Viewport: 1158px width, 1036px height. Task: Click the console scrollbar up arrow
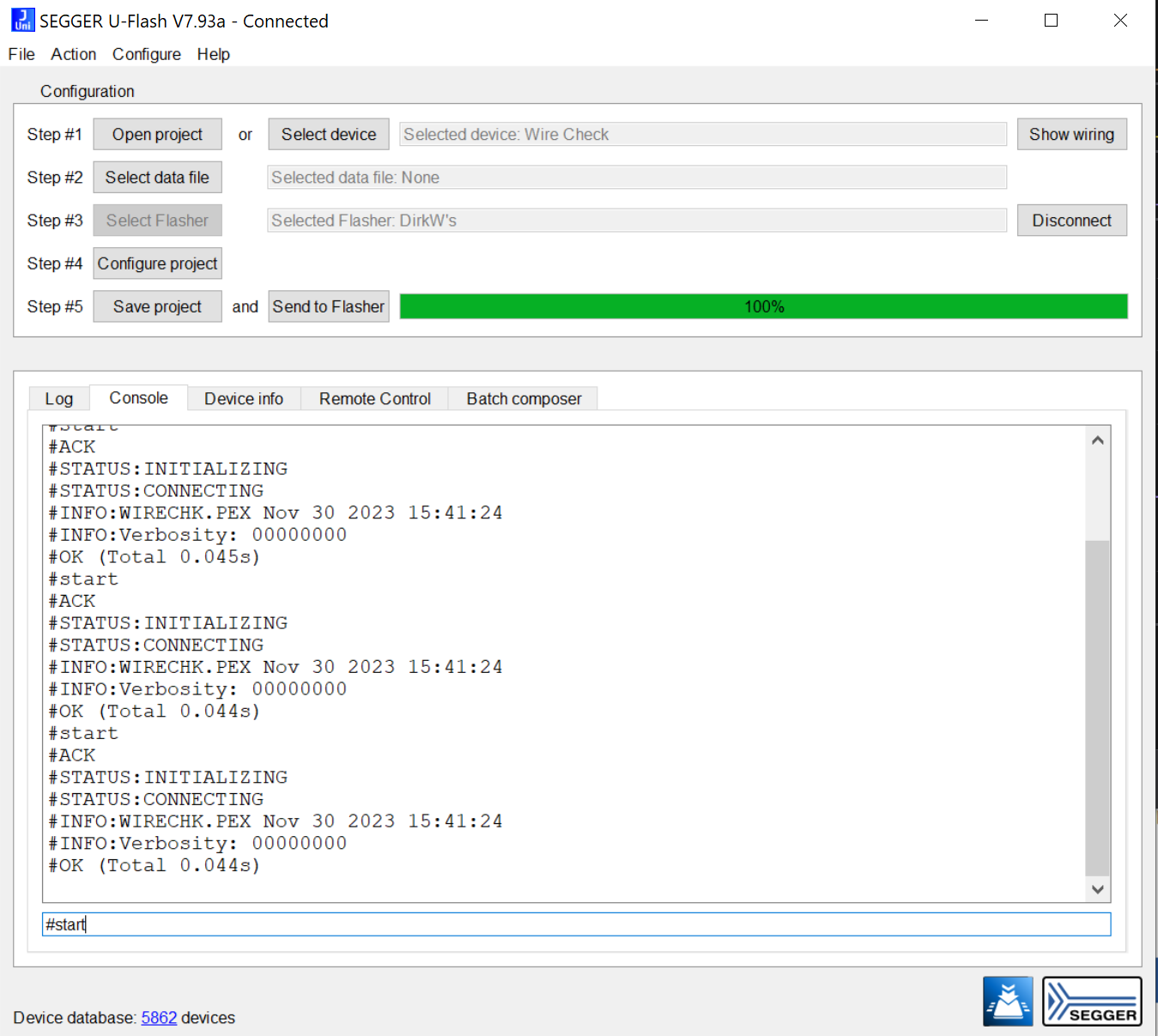(x=1097, y=440)
